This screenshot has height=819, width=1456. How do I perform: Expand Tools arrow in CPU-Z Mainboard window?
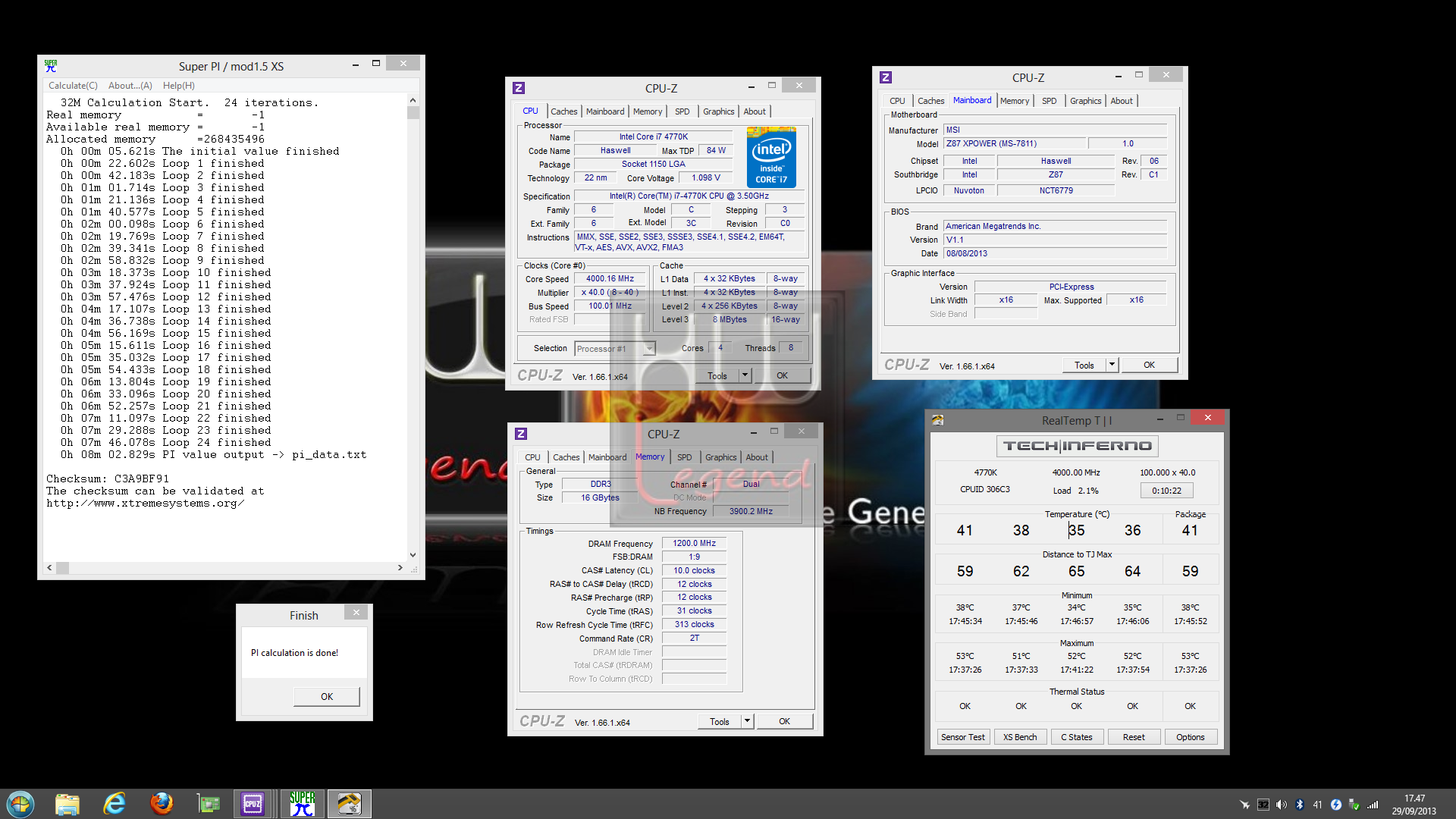[1112, 365]
